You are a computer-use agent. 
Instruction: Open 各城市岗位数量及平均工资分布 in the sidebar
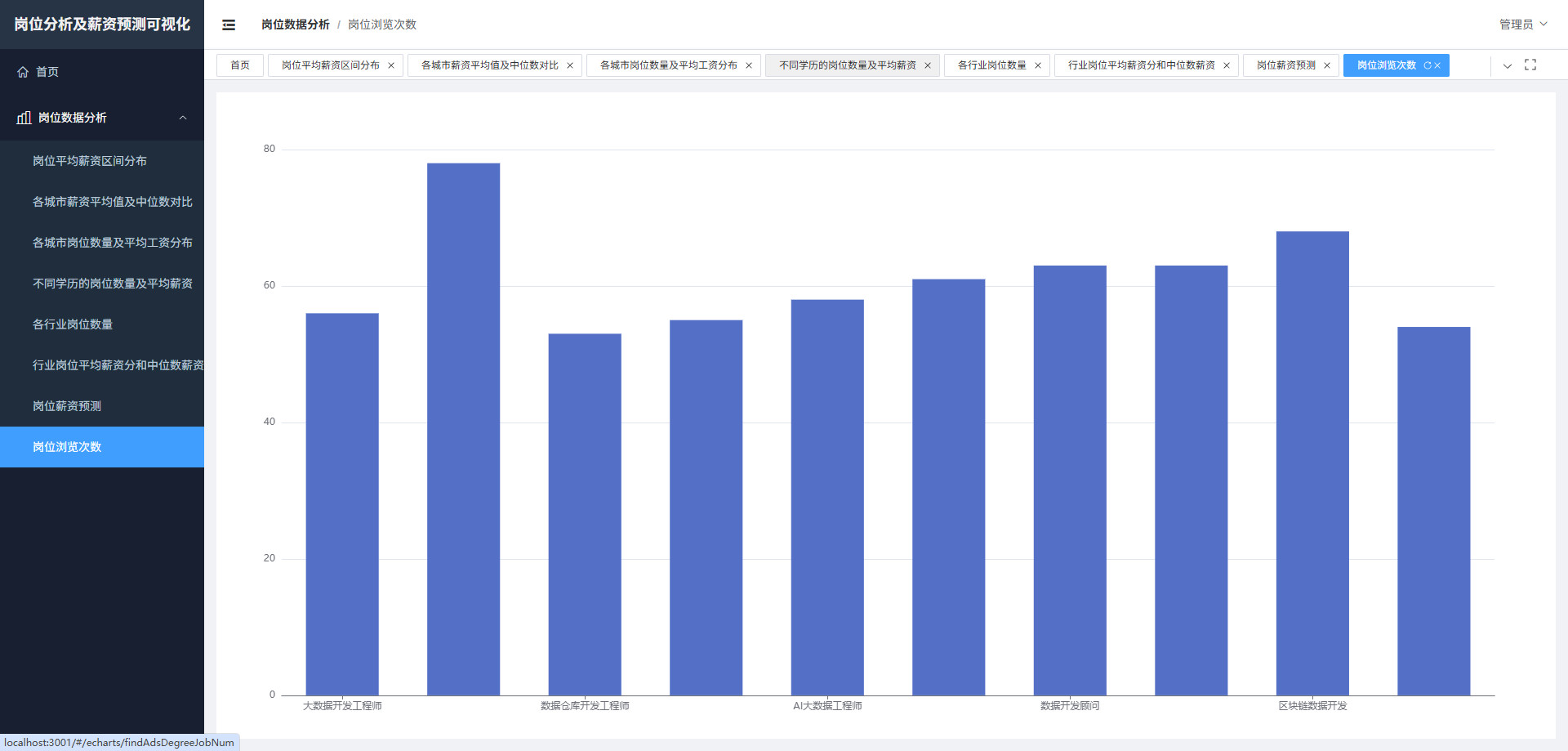click(x=102, y=243)
